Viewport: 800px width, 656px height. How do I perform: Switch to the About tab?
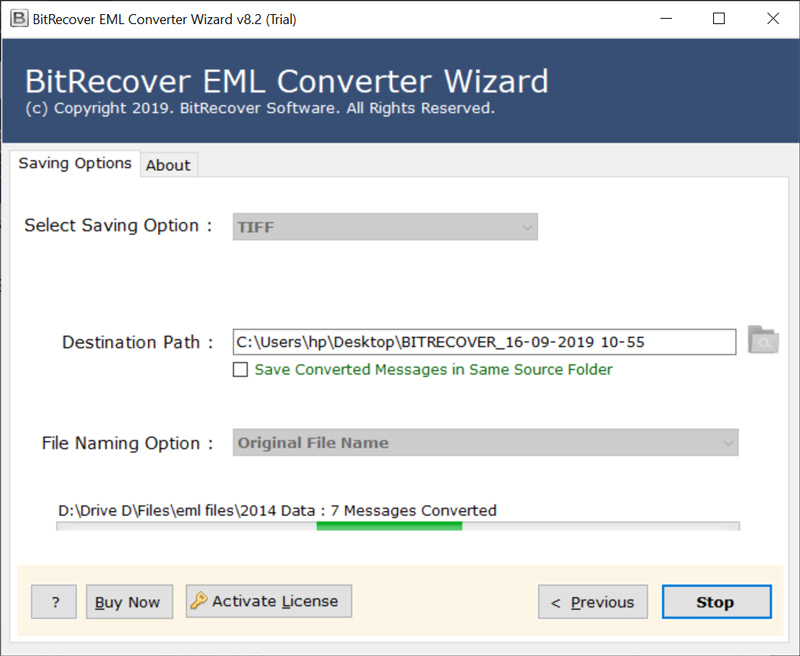point(168,165)
